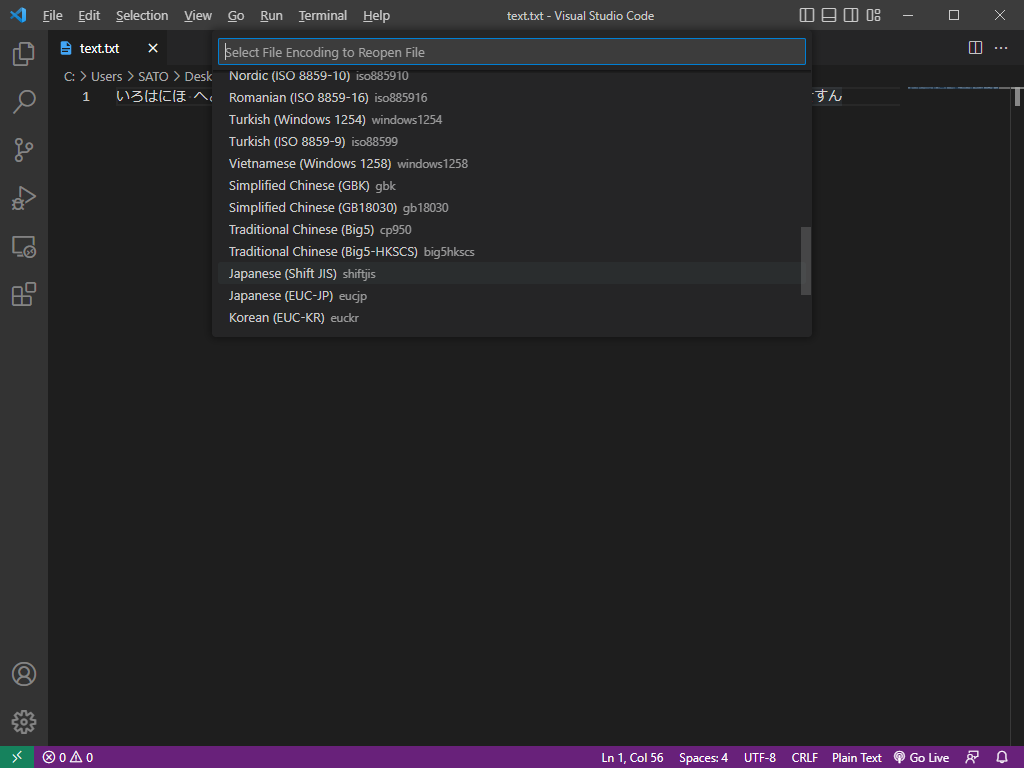
Task: Show errors and warnings count in status bar
Action: [68, 758]
